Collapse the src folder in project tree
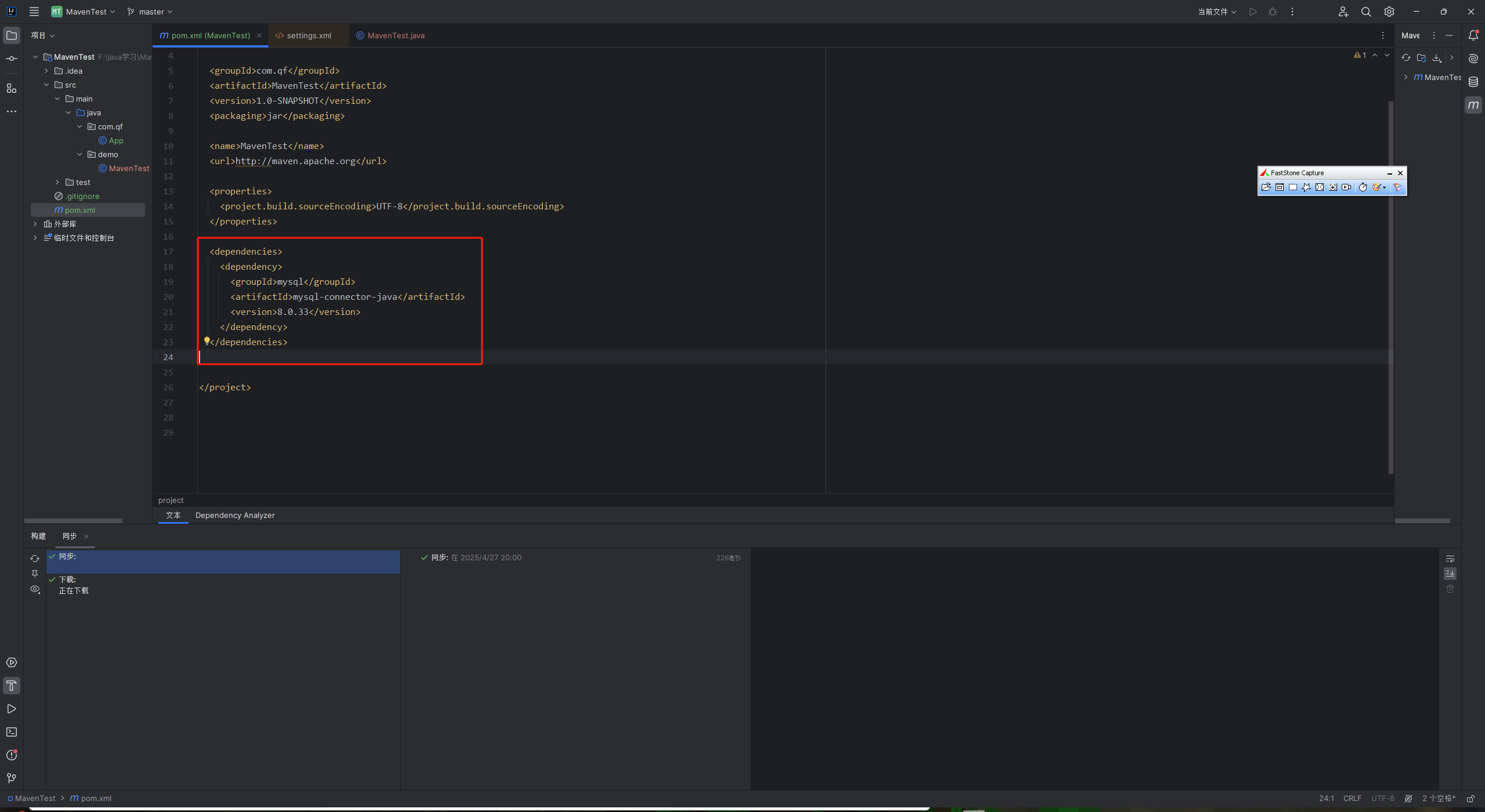The image size is (1485, 812). tap(47, 84)
